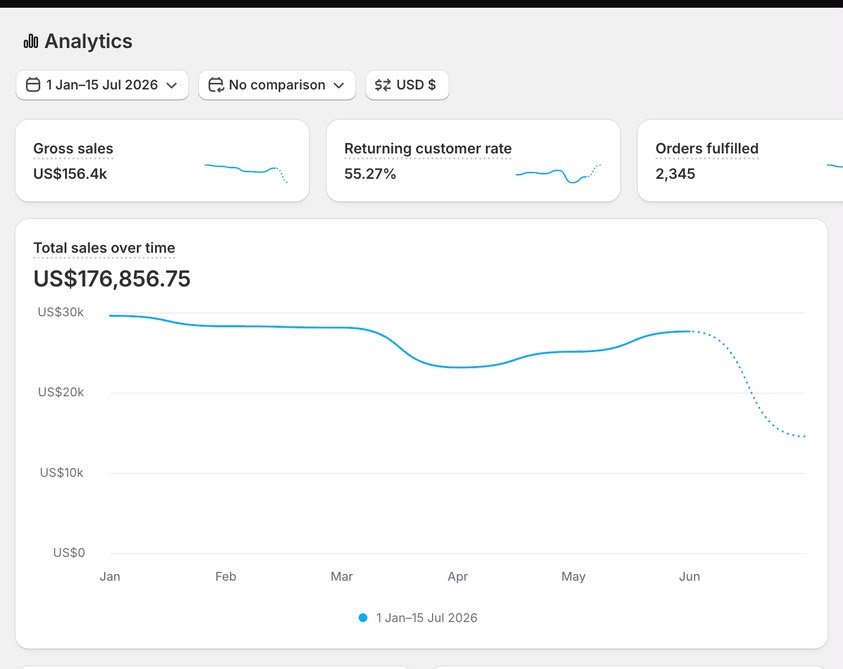Click the Gross sales sparkline

coord(246,173)
